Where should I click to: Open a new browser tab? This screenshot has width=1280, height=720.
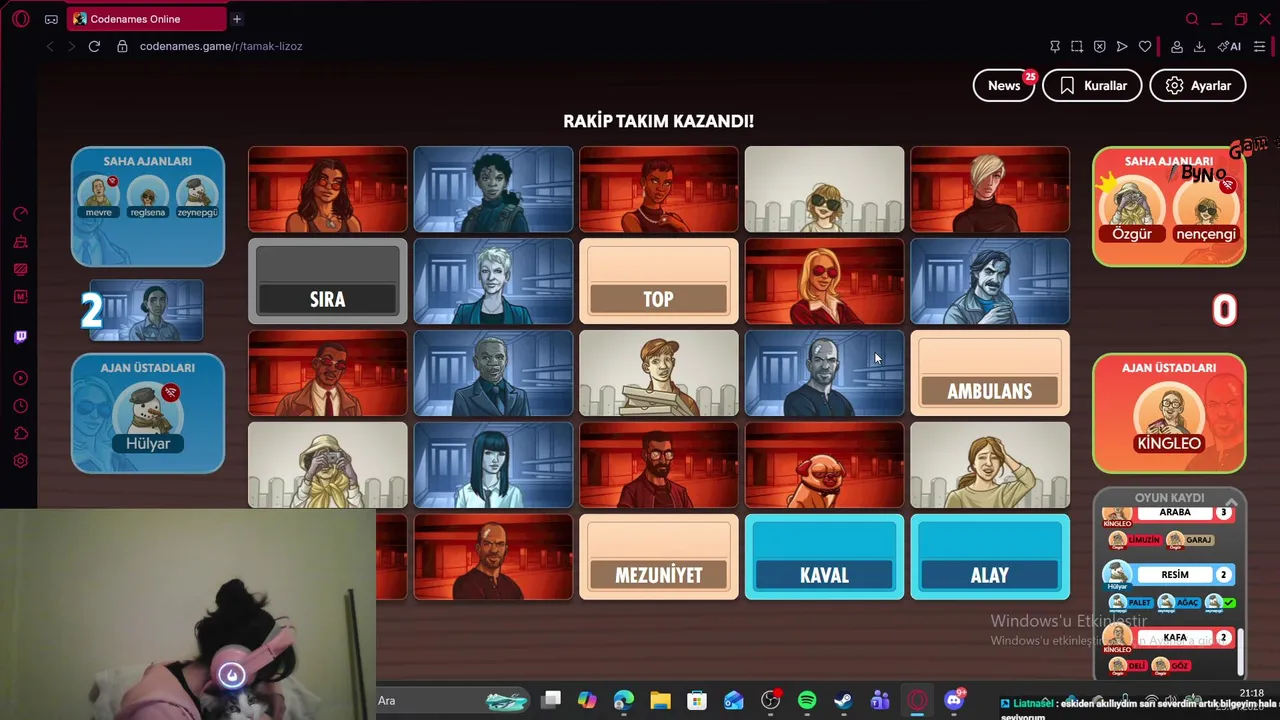pyautogui.click(x=237, y=19)
